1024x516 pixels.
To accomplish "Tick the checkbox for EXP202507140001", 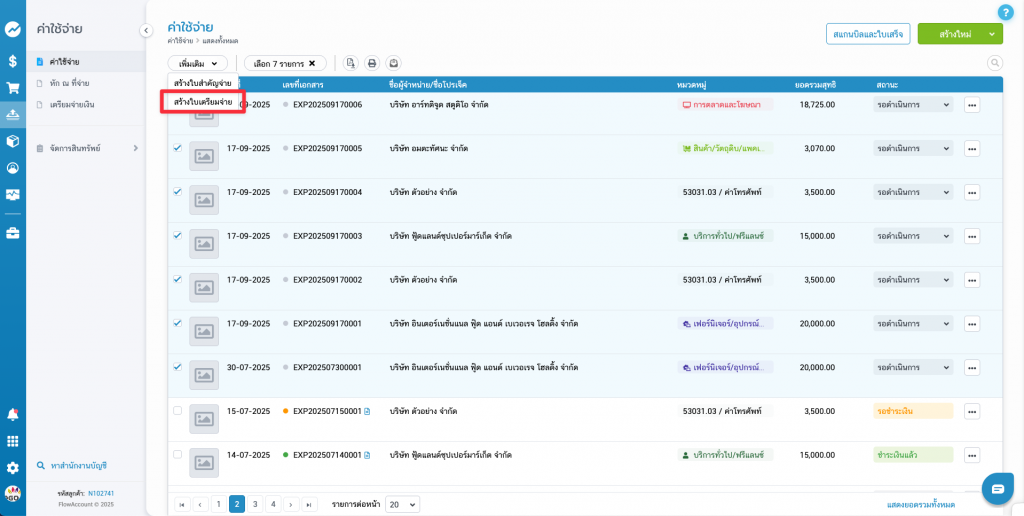I will [x=177, y=454].
